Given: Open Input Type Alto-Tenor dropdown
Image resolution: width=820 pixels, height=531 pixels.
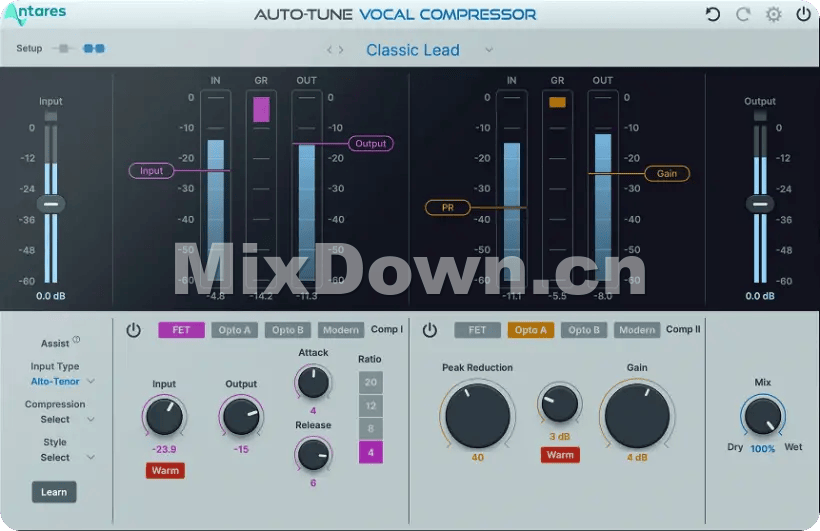Looking at the screenshot, I should tap(63, 382).
